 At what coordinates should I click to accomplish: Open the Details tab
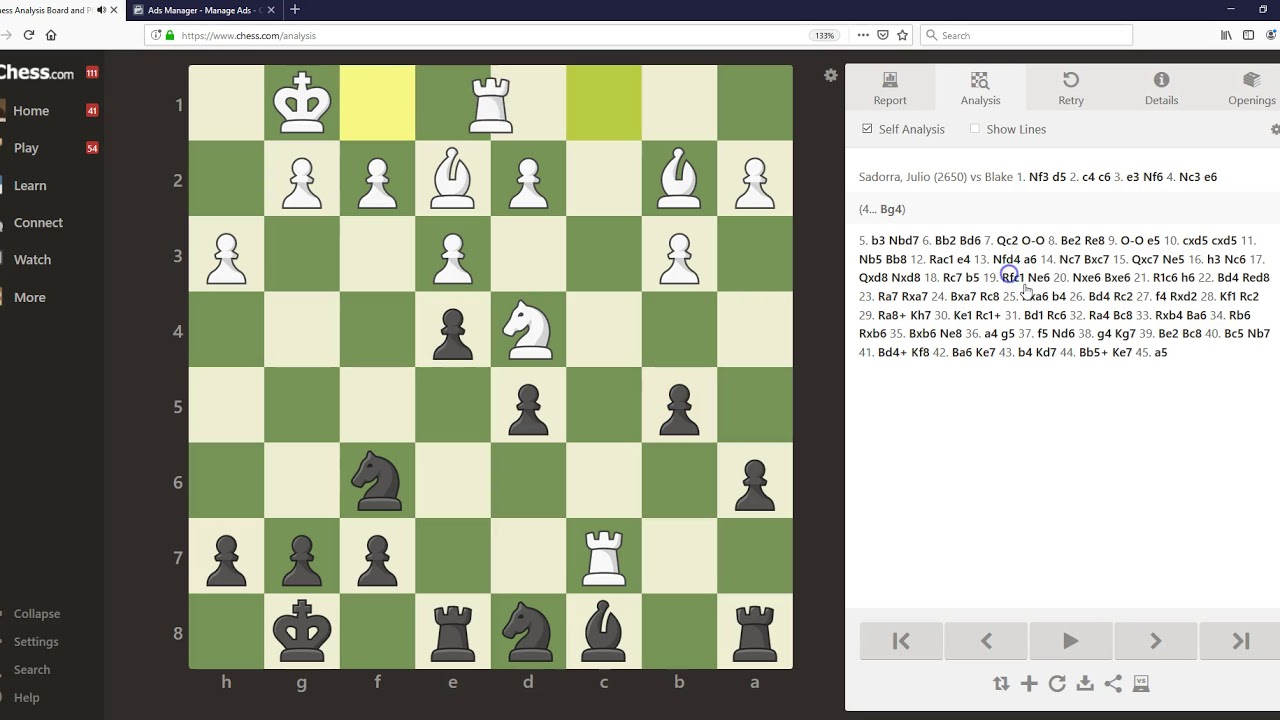tap(1161, 88)
